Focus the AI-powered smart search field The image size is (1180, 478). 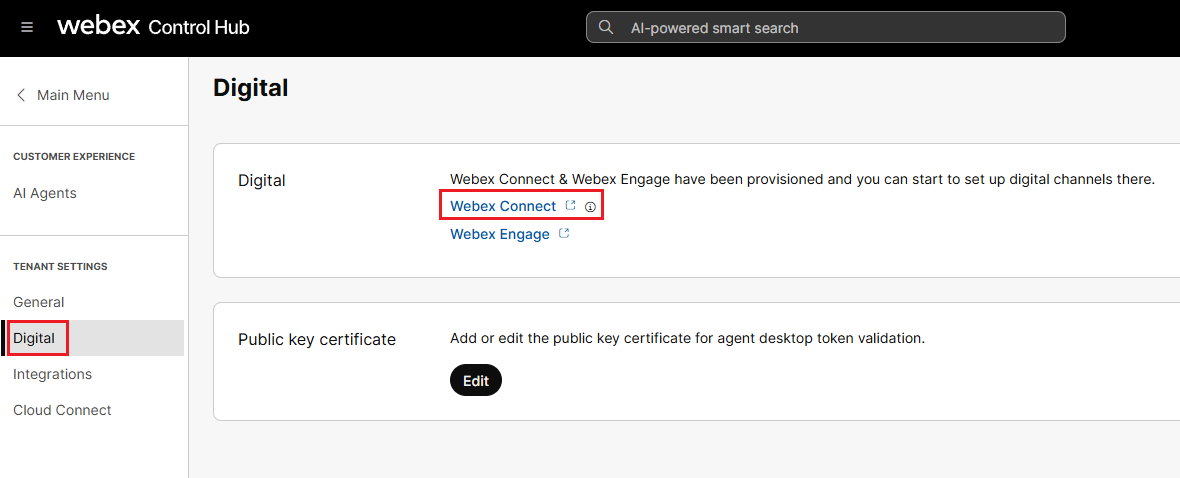(x=840, y=28)
